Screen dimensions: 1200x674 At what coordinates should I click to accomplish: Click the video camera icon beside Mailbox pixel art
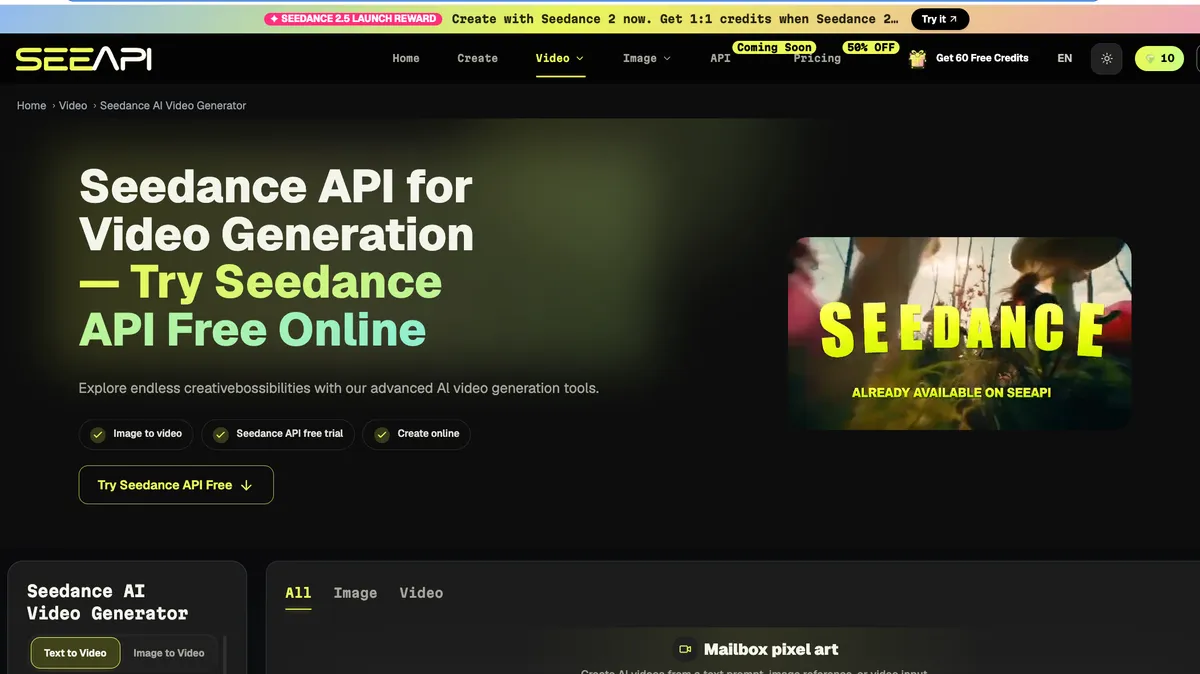pyautogui.click(x=685, y=649)
